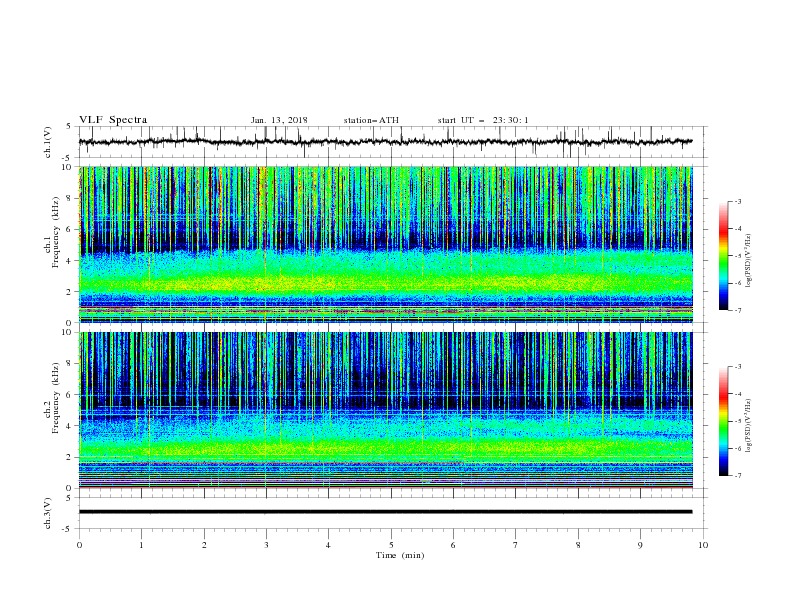The image size is (792, 612).
Task: Click the "-4" label on the ch.2 colorbar
Action: point(737,394)
